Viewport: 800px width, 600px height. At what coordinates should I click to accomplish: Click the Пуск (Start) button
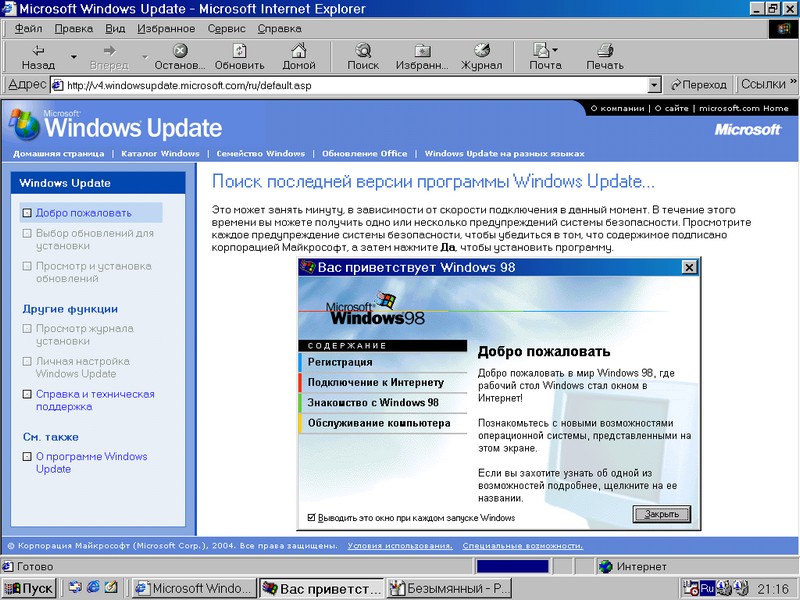[x=29, y=588]
